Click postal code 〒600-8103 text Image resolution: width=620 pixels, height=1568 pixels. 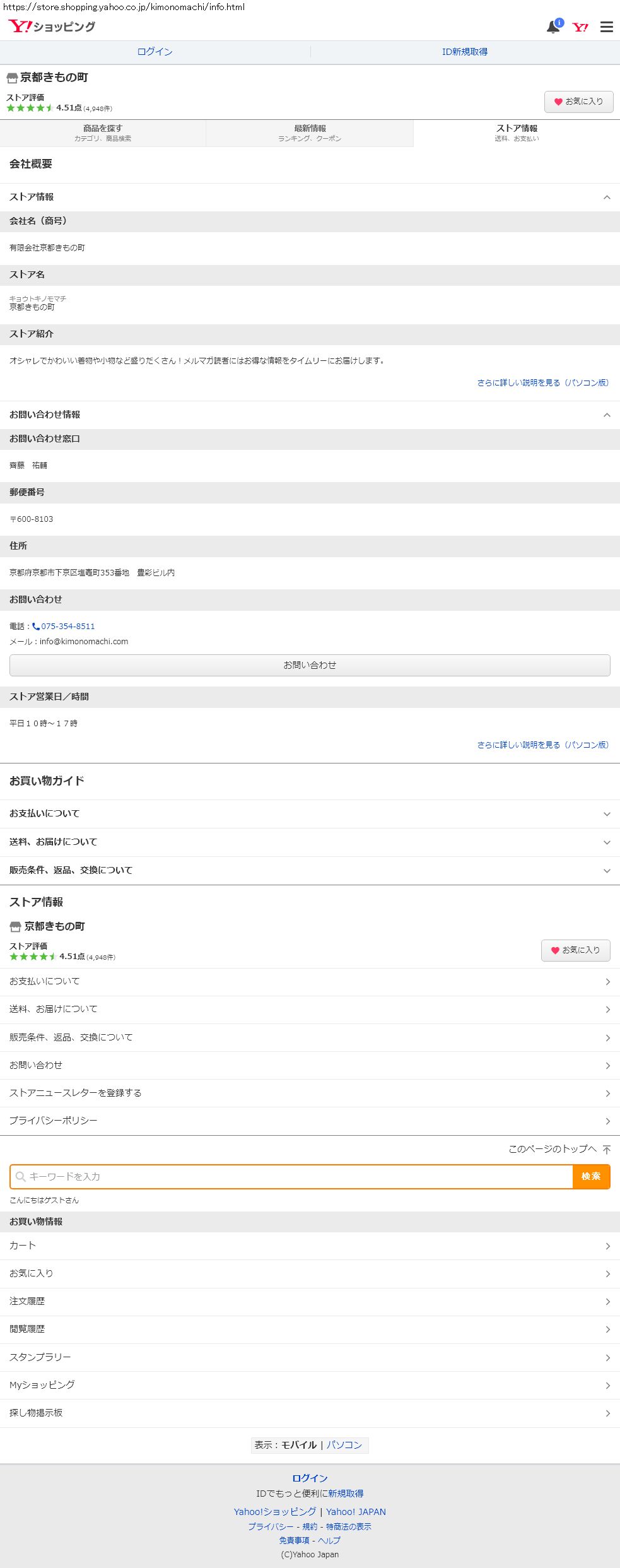pyautogui.click(x=32, y=519)
